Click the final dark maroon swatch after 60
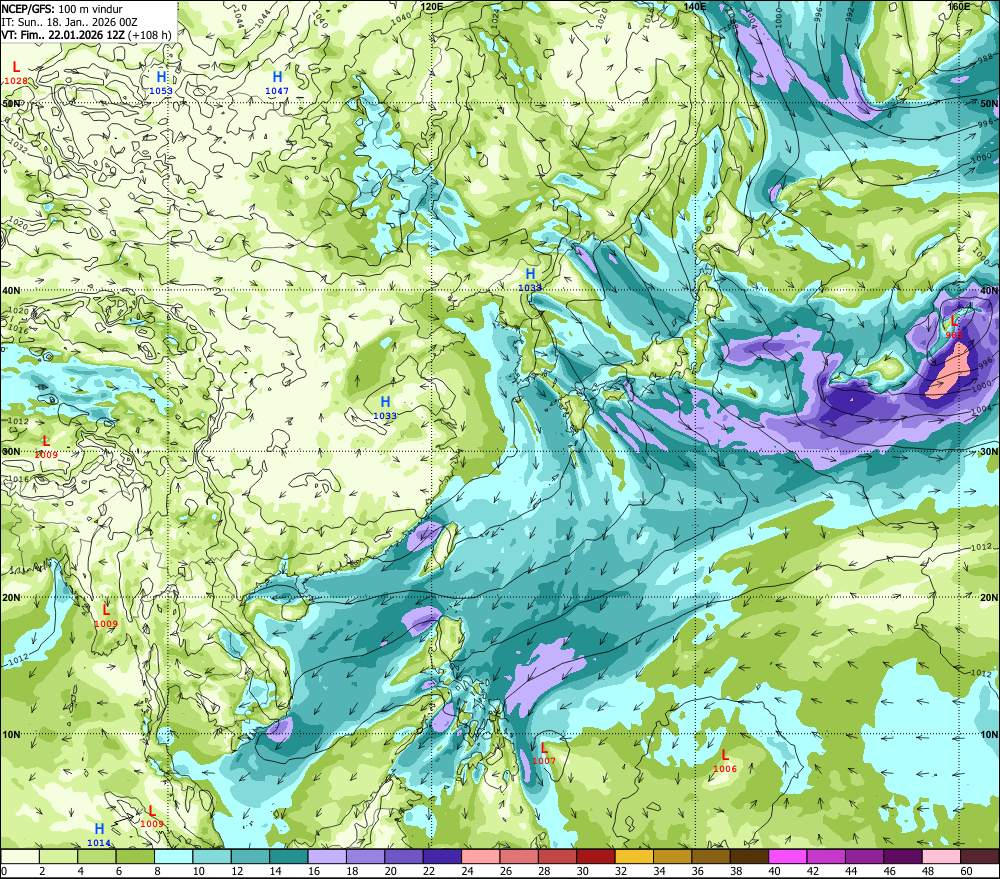 (980, 857)
